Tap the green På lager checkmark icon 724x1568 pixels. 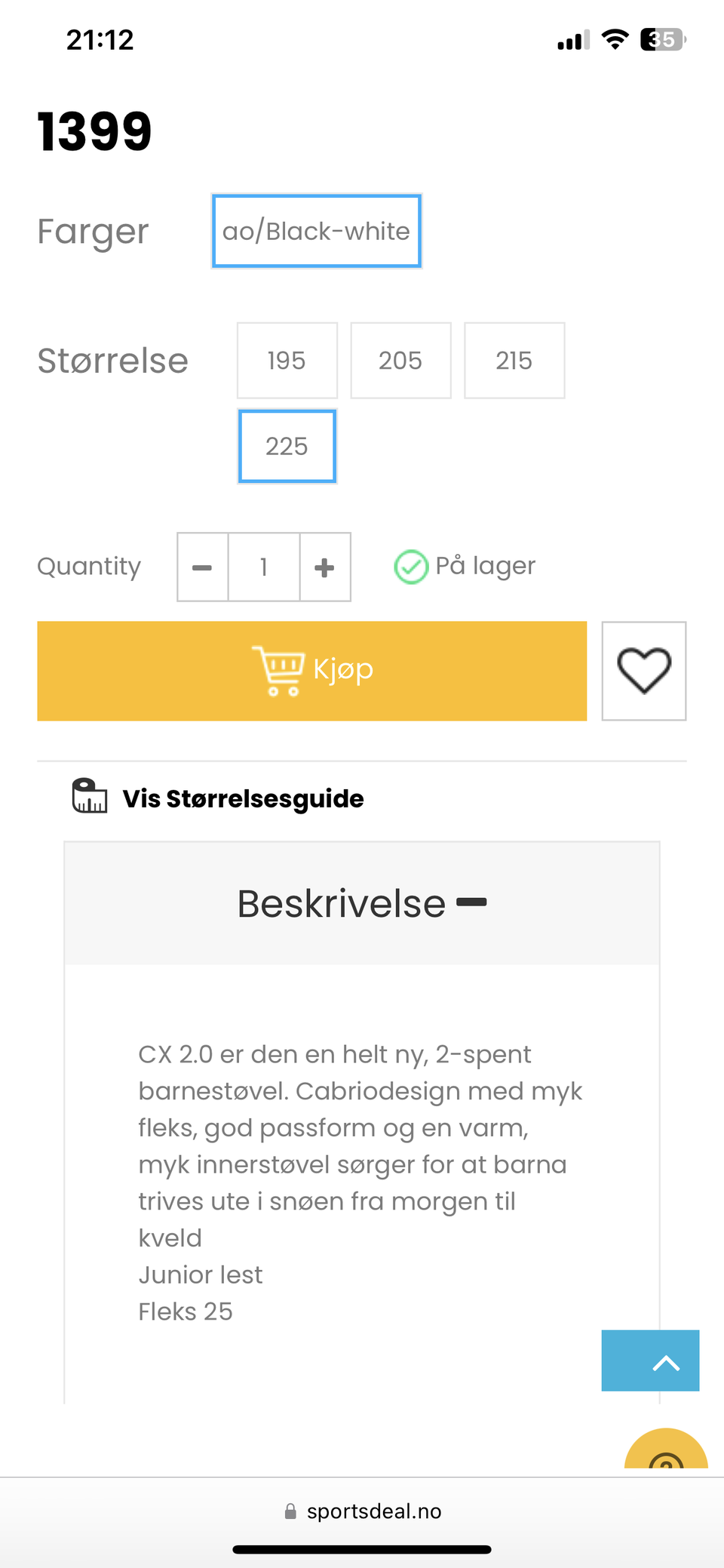(x=411, y=567)
